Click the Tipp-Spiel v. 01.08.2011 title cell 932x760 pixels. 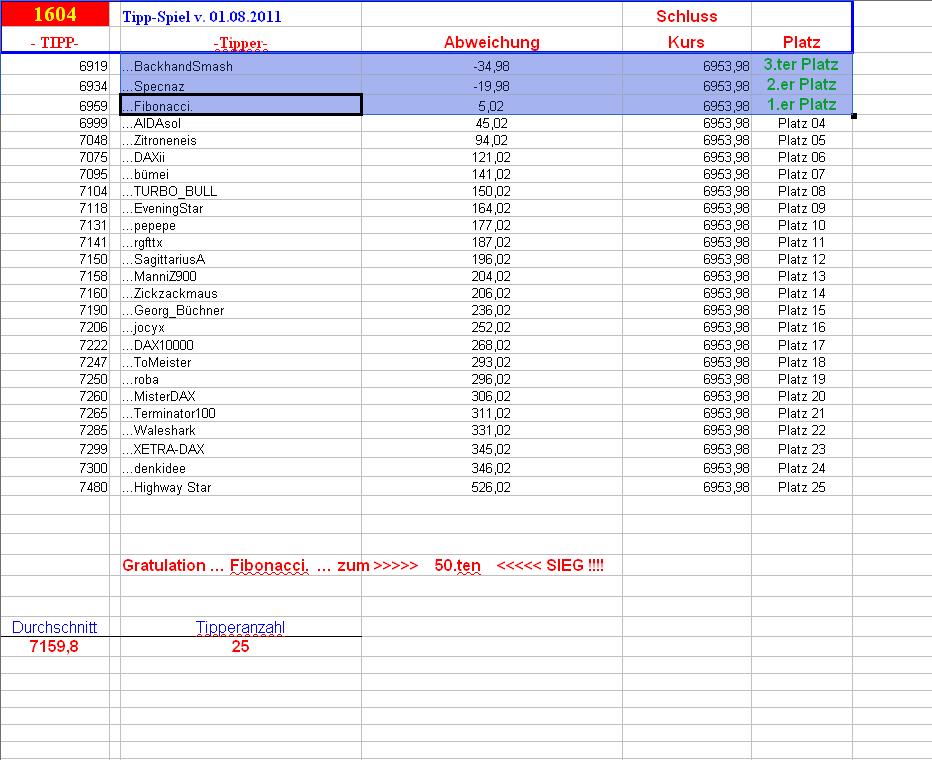point(241,16)
